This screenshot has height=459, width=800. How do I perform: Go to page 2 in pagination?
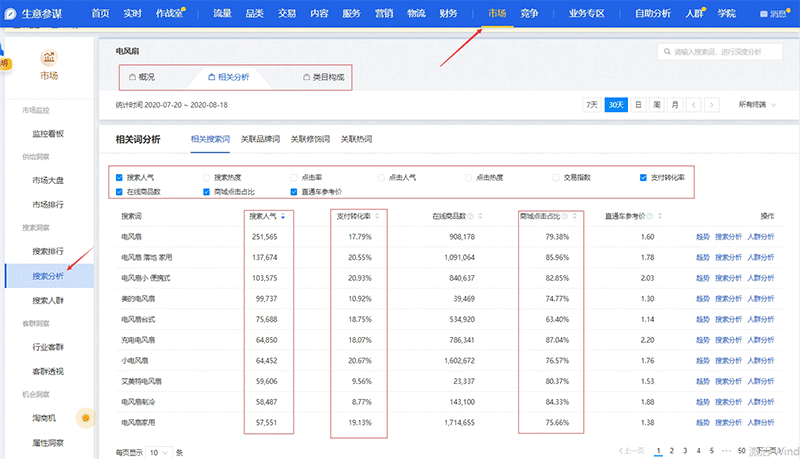671,451
